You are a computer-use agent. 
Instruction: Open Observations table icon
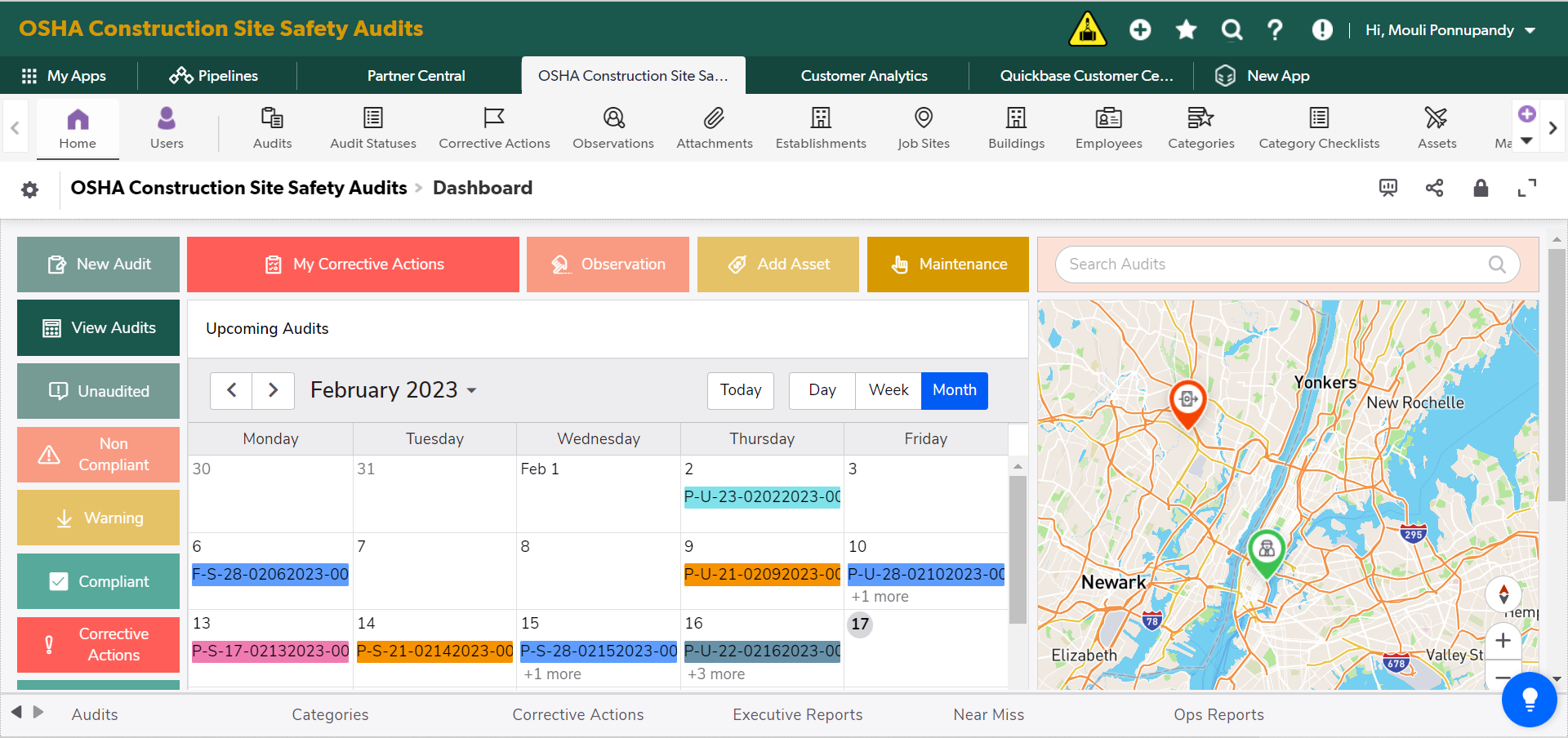pos(613,128)
